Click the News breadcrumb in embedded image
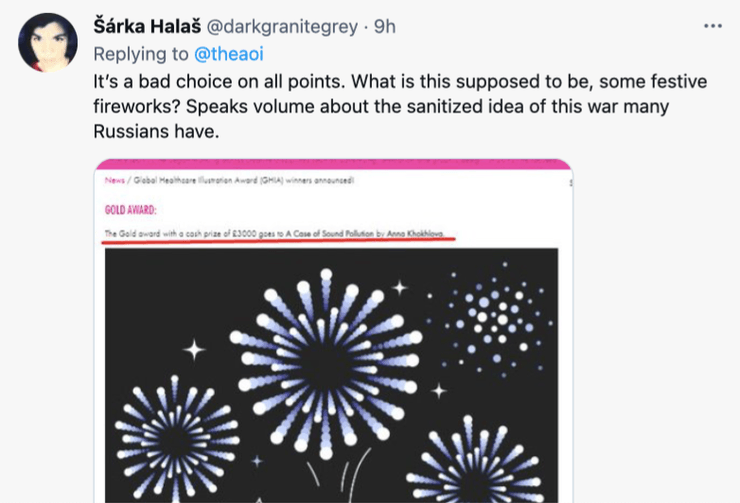740x503 pixels. coord(114,181)
